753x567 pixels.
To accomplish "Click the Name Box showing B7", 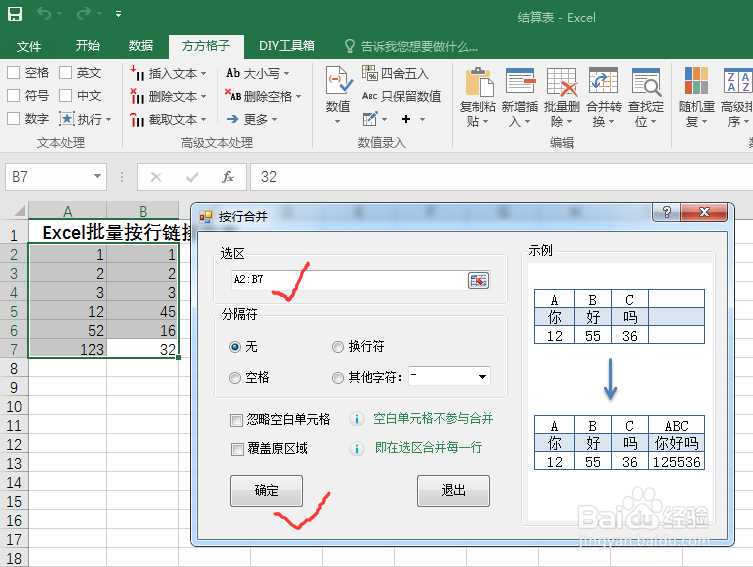I will click(x=48, y=177).
